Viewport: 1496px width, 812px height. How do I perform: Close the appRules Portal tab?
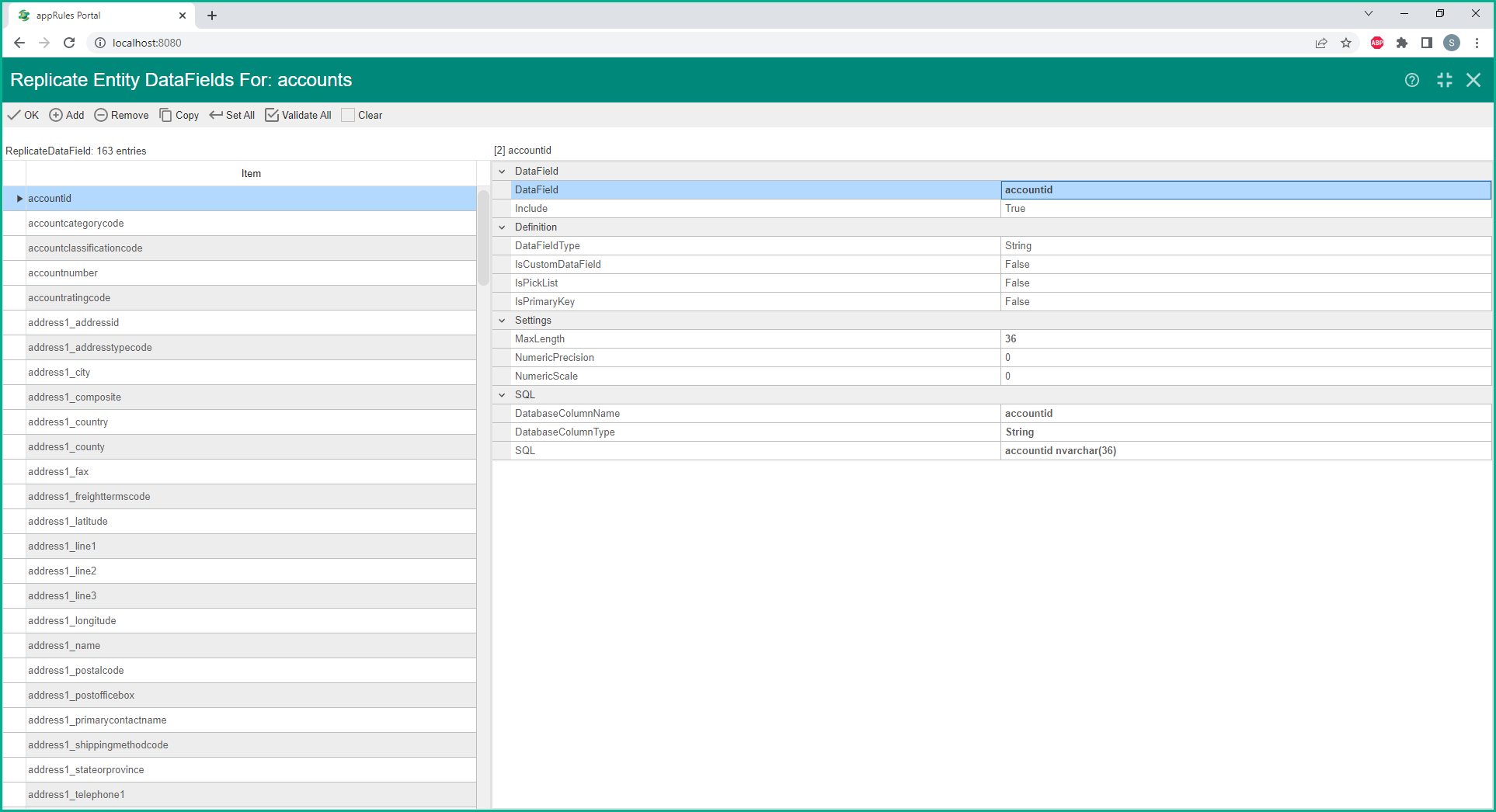183,16
